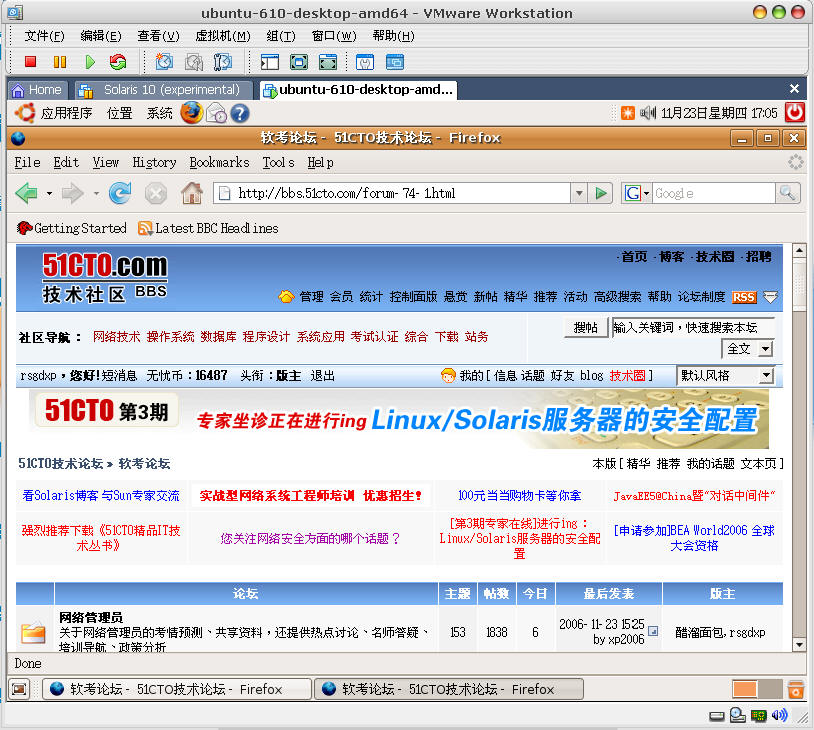This screenshot has width=814, height=730.
Task: Click the revert to snapshot icon
Action: (x=194, y=62)
